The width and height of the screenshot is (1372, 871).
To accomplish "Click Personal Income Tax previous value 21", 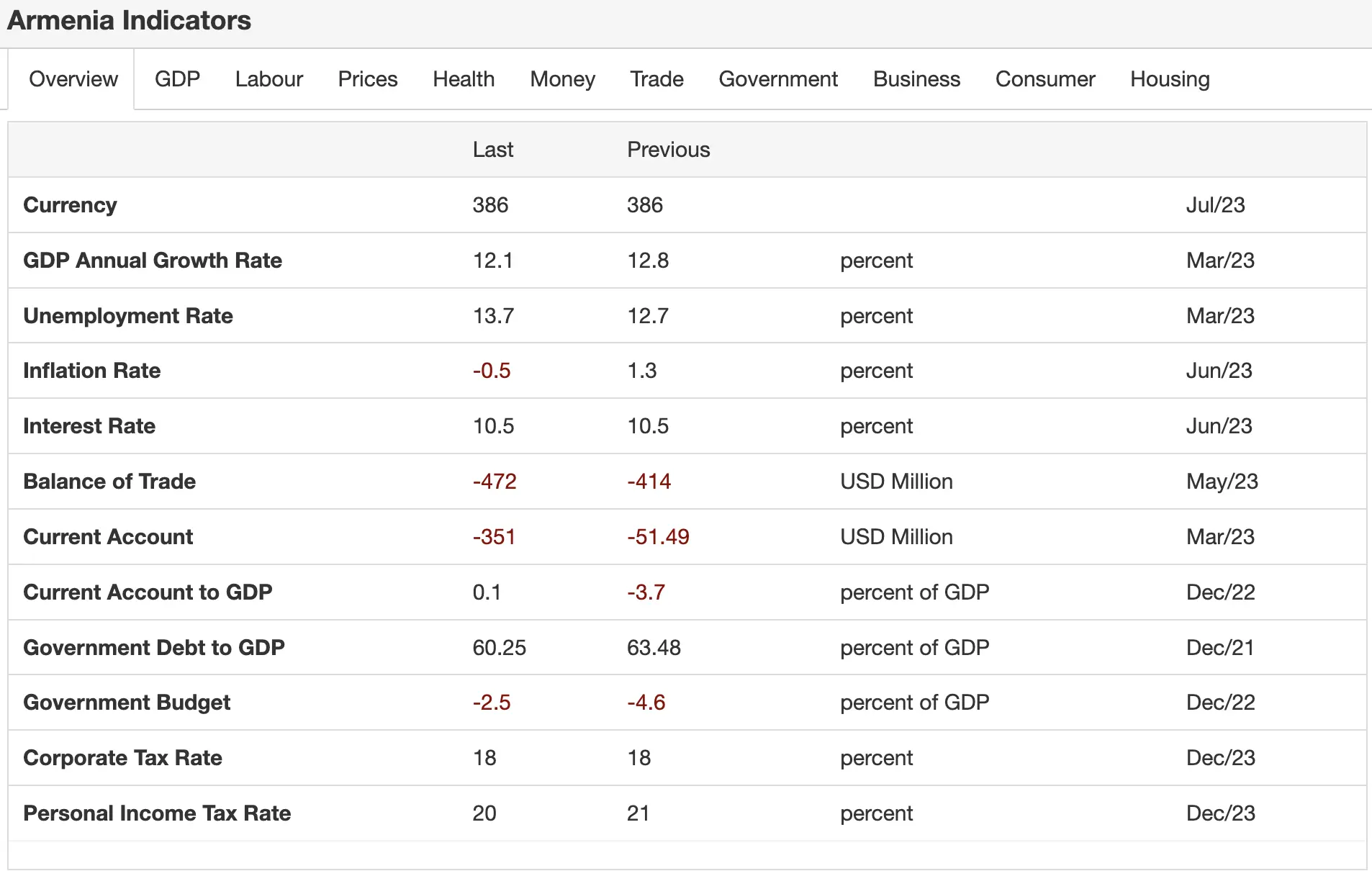I will pyautogui.click(x=638, y=813).
